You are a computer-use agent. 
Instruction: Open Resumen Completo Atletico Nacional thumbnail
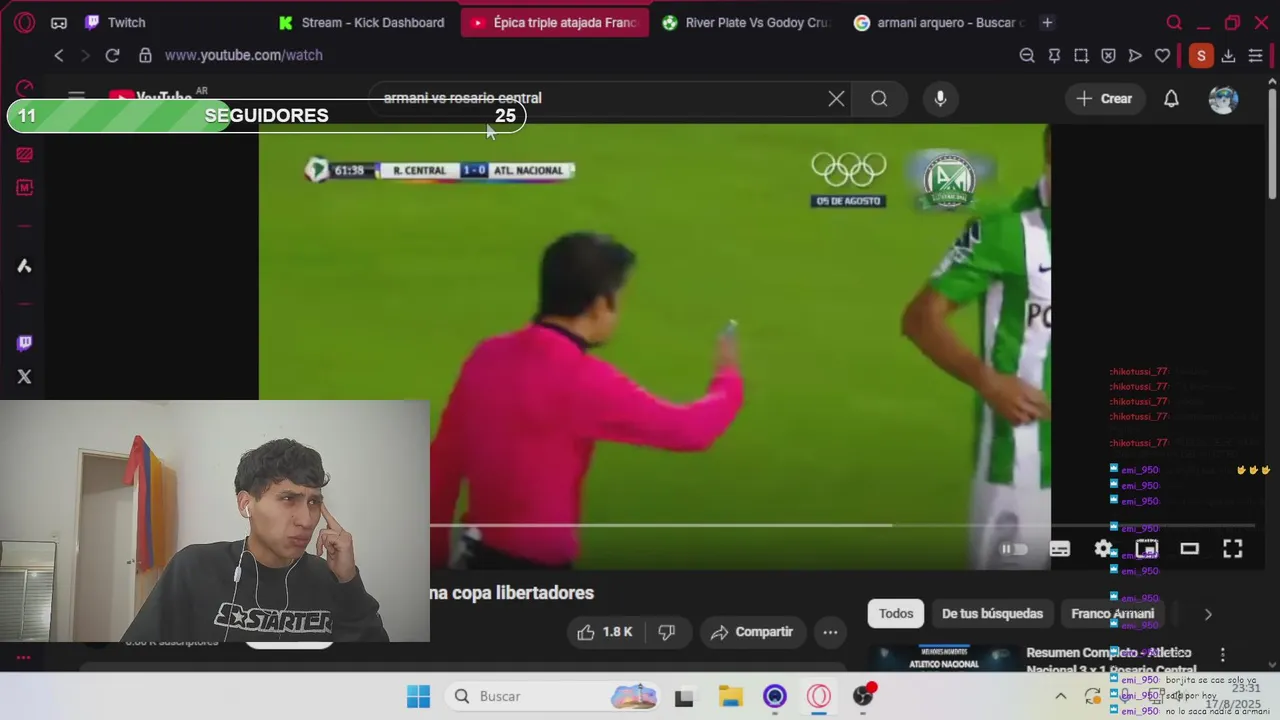(944, 658)
